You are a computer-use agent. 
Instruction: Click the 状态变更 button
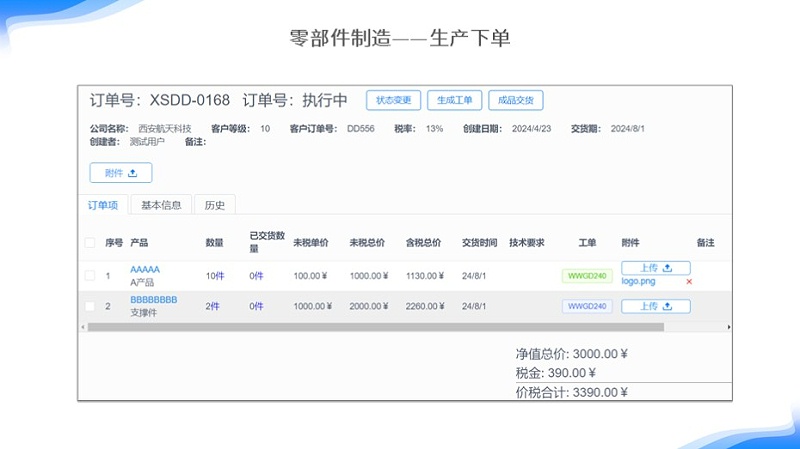[393, 100]
